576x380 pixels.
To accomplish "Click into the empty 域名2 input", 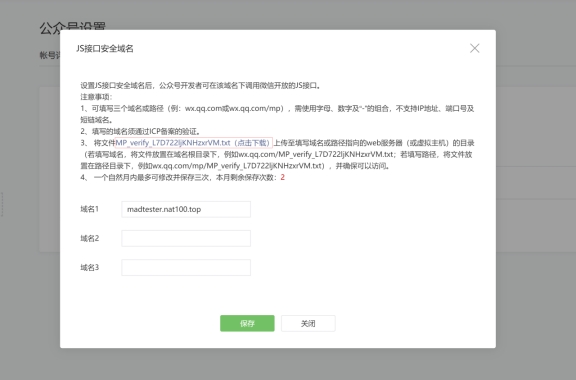I will click(186, 238).
